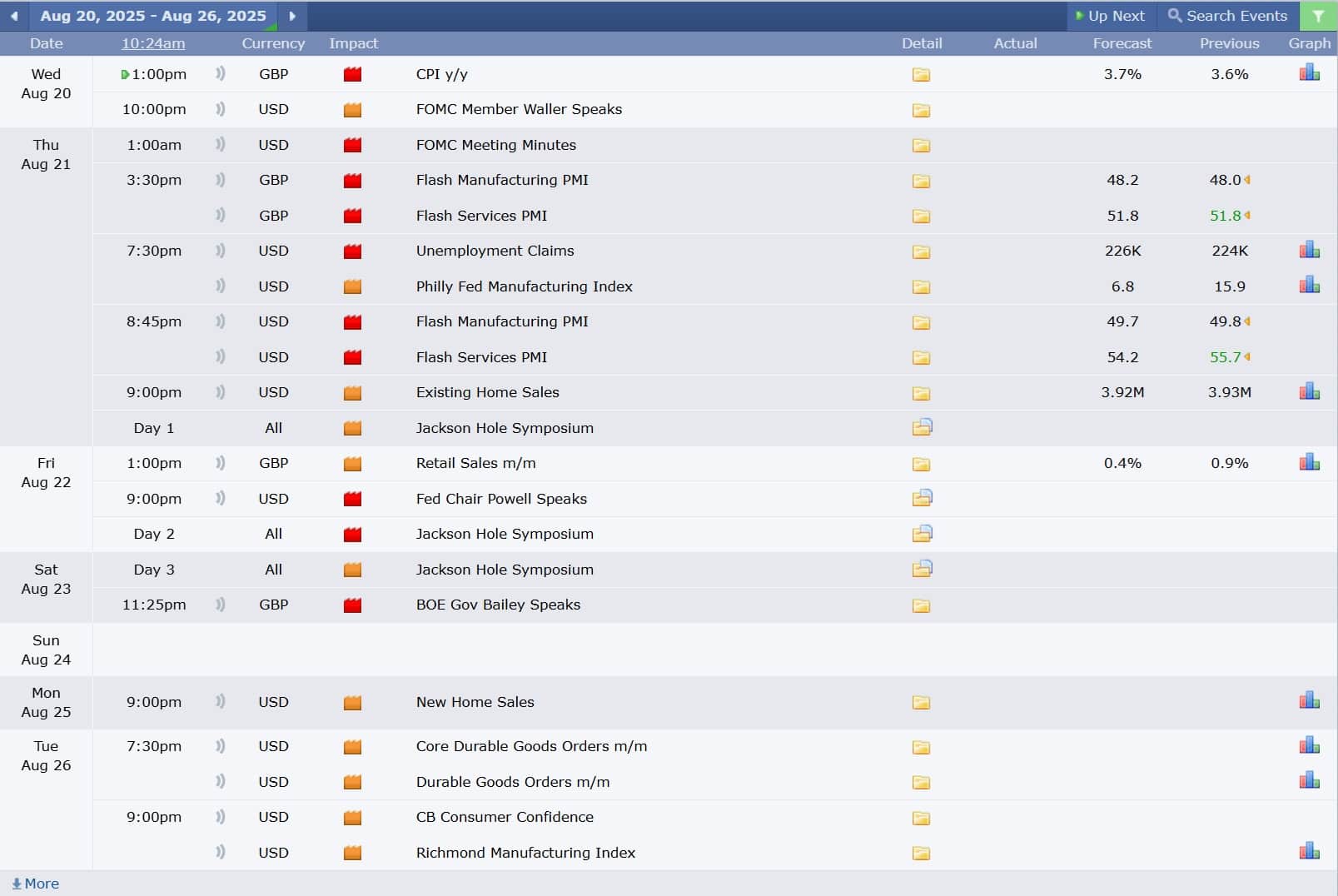The height and width of the screenshot is (896, 1338).
Task: Open detail folder for BOE Gov Bailey Speaks
Action: coord(921,605)
